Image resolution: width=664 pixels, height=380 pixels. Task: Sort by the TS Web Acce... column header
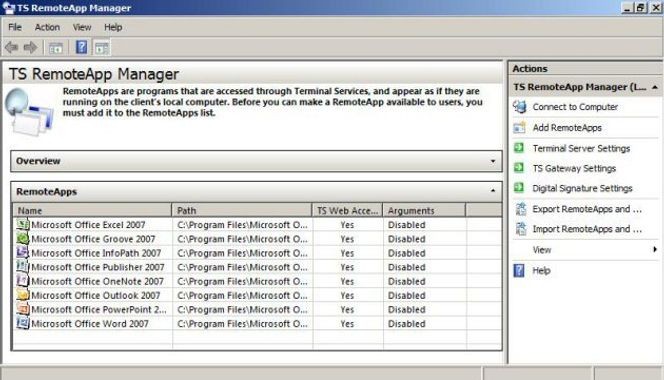[x=347, y=211]
